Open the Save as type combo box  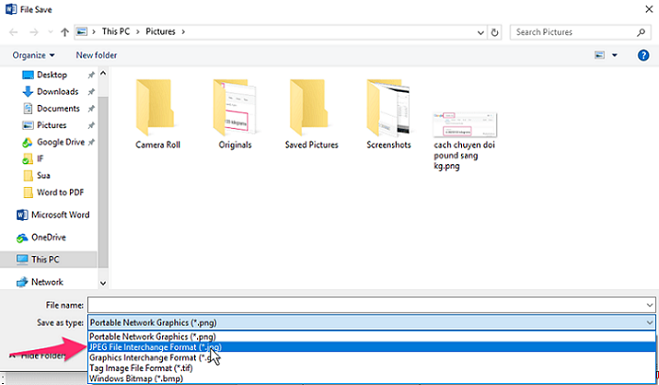[372, 323]
